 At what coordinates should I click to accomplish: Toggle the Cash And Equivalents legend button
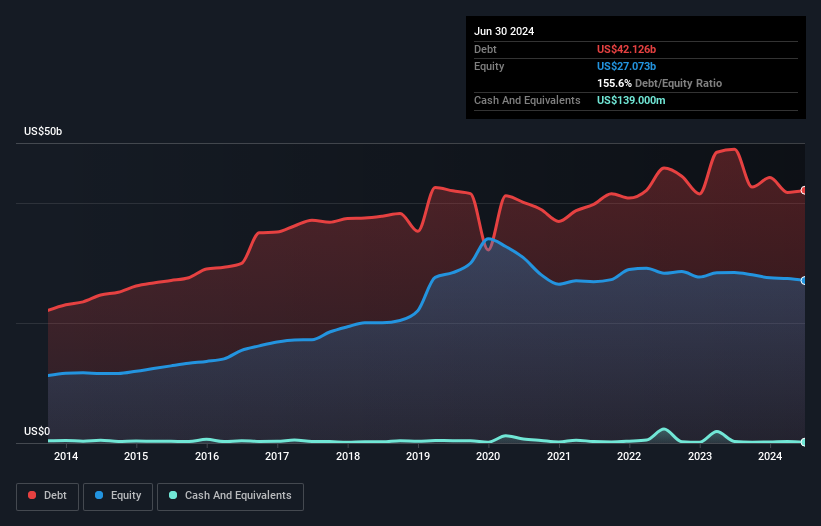pyautogui.click(x=230, y=496)
